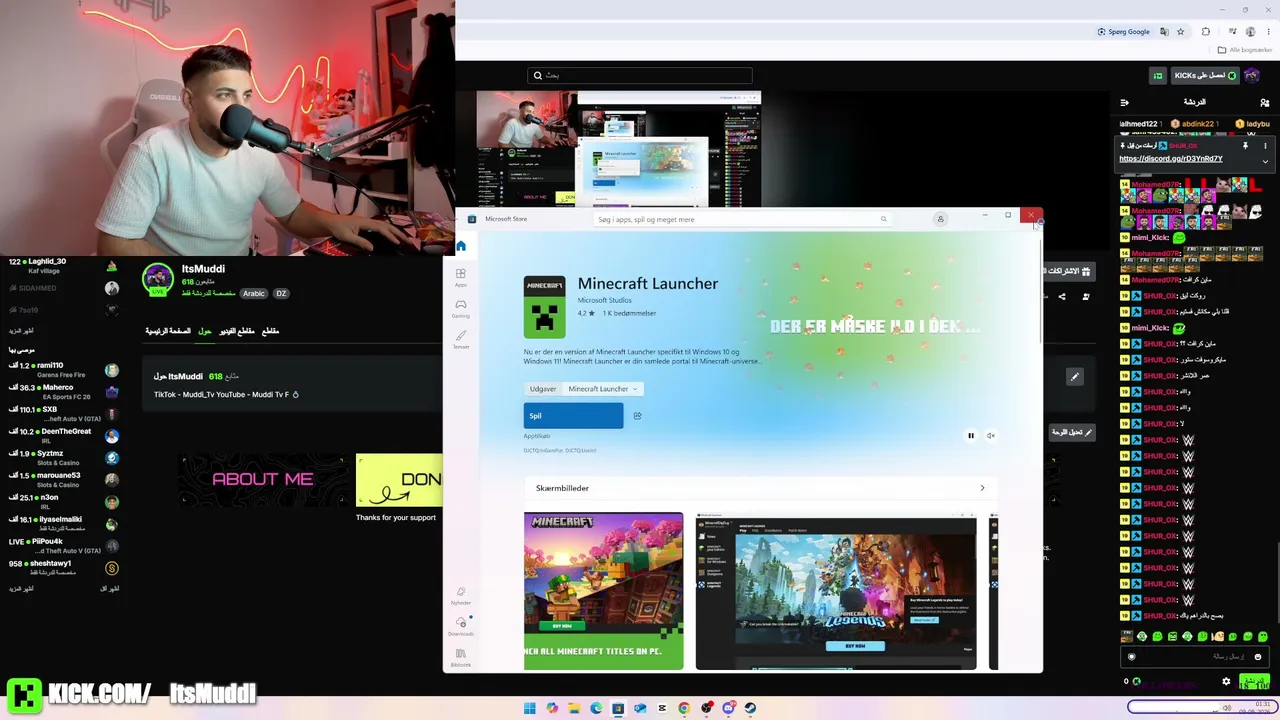The height and width of the screenshot is (720, 1280).
Task: Open Laghlid_30 channel in Kick sidebar
Action: 63,266
